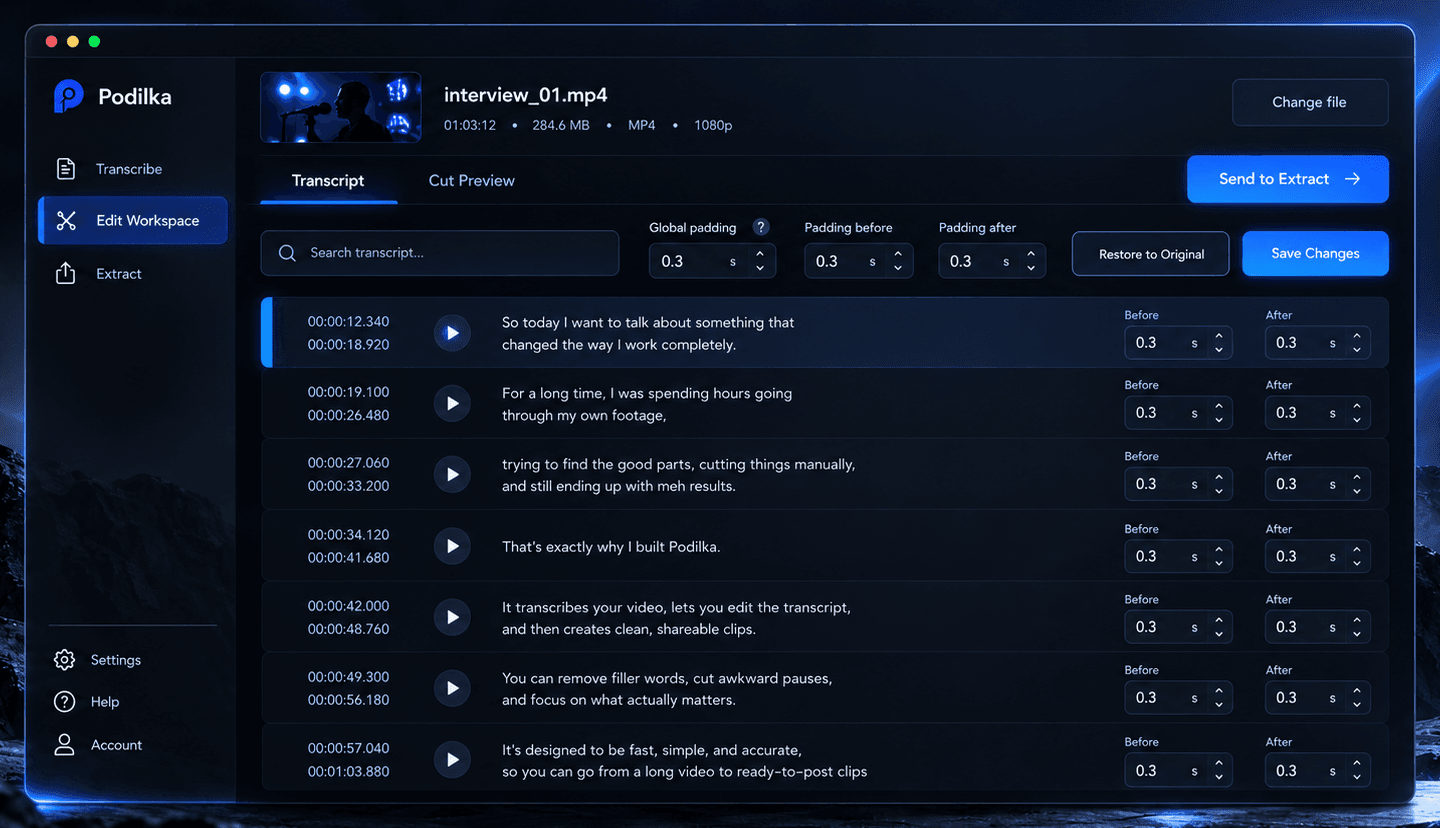Play the segment "It transcribes your video"

coord(452,618)
